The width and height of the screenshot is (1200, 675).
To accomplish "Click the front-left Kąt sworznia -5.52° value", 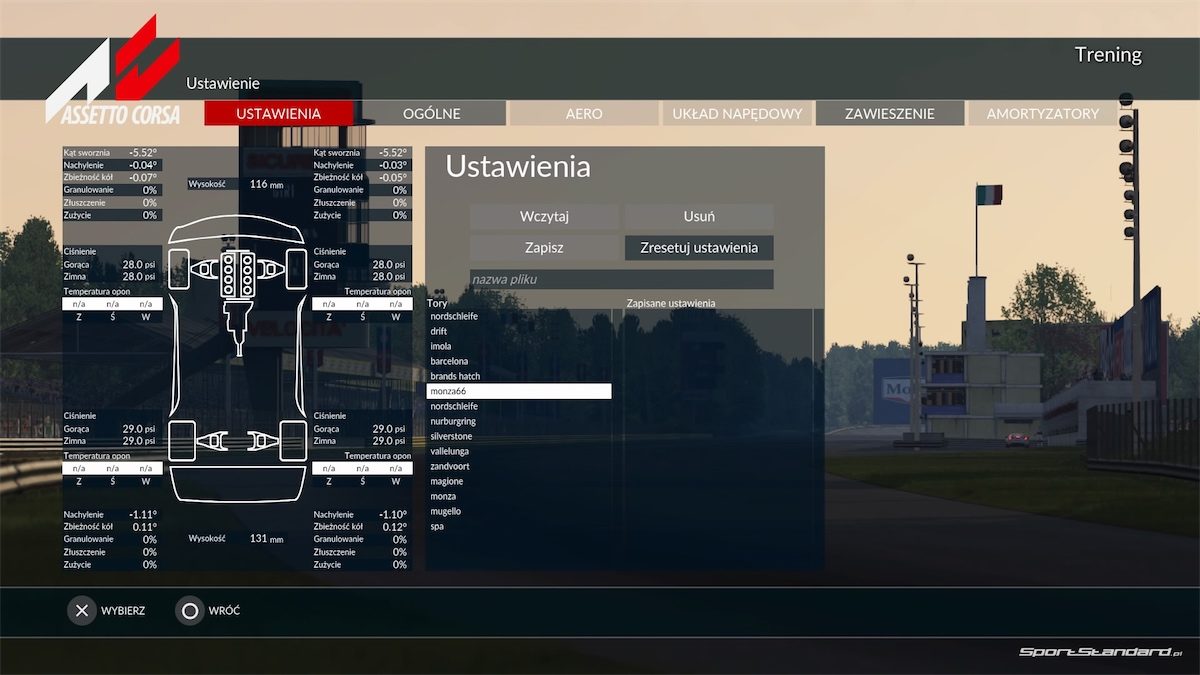I will [x=142, y=152].
